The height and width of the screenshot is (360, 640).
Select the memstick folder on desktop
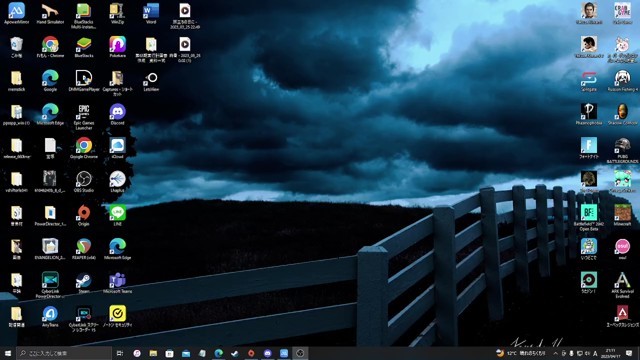[x=16, y=80]
